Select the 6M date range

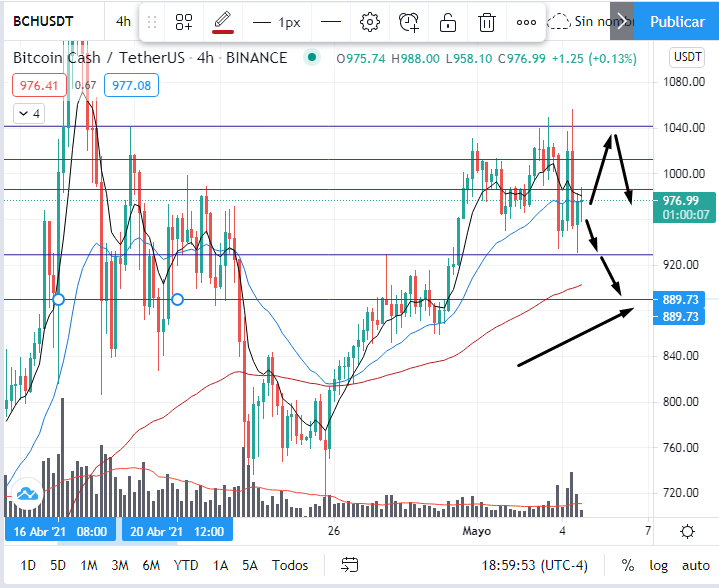pos(151,565)
